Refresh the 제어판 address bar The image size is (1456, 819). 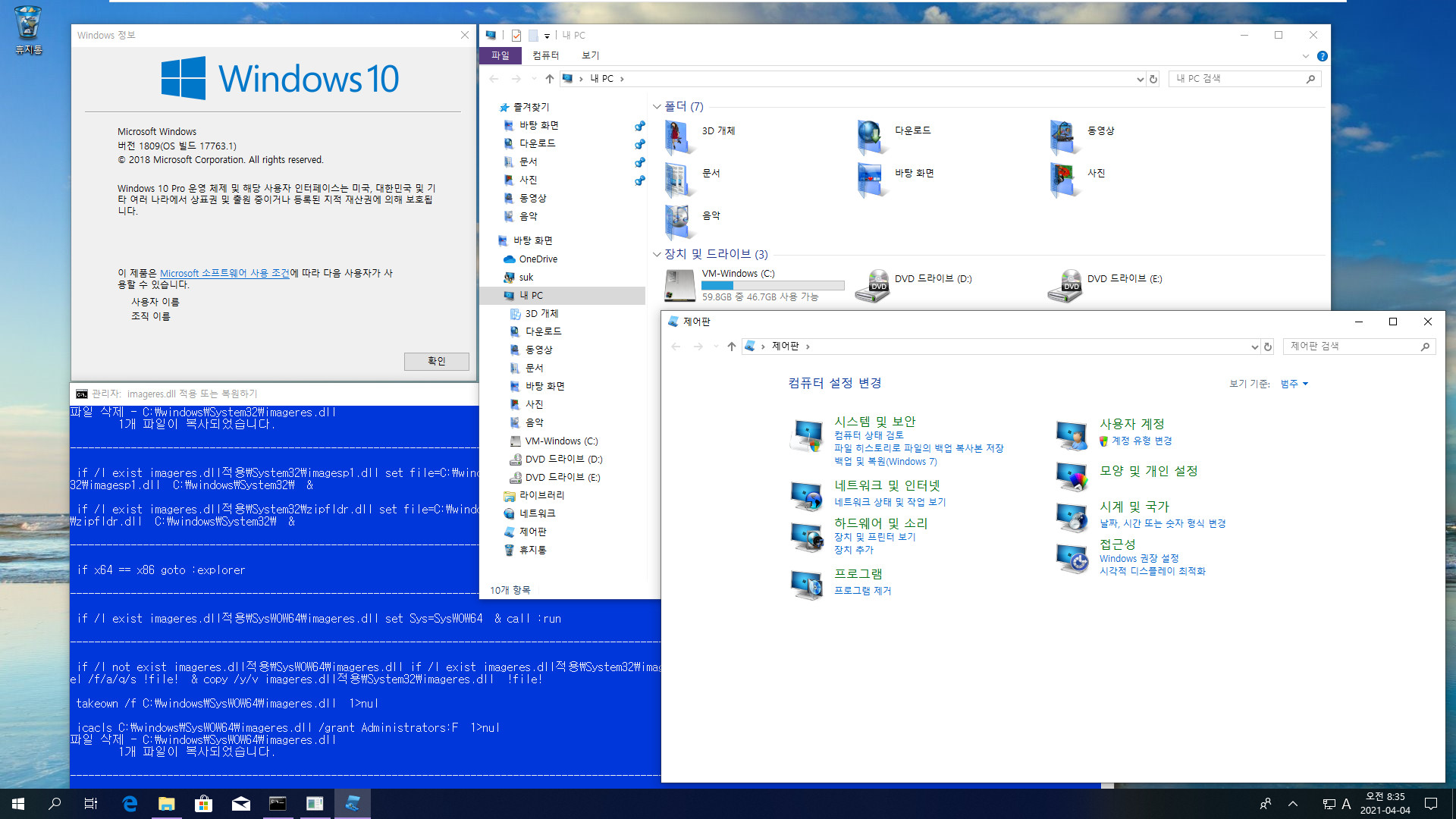[x=1267, y=347]
